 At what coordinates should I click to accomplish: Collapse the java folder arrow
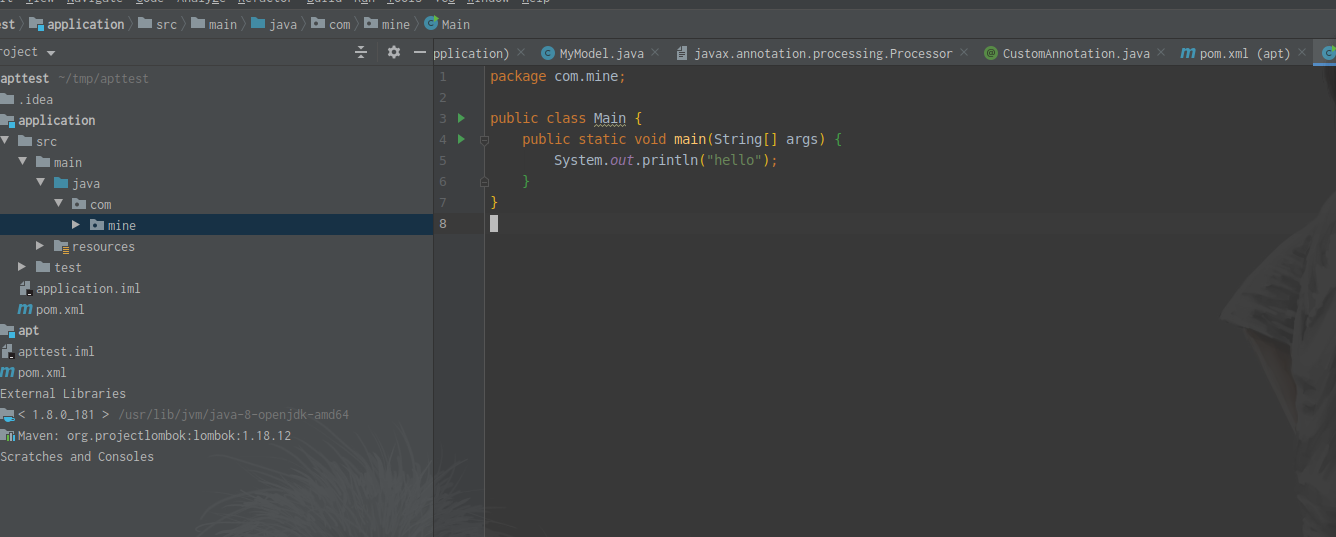41,183
